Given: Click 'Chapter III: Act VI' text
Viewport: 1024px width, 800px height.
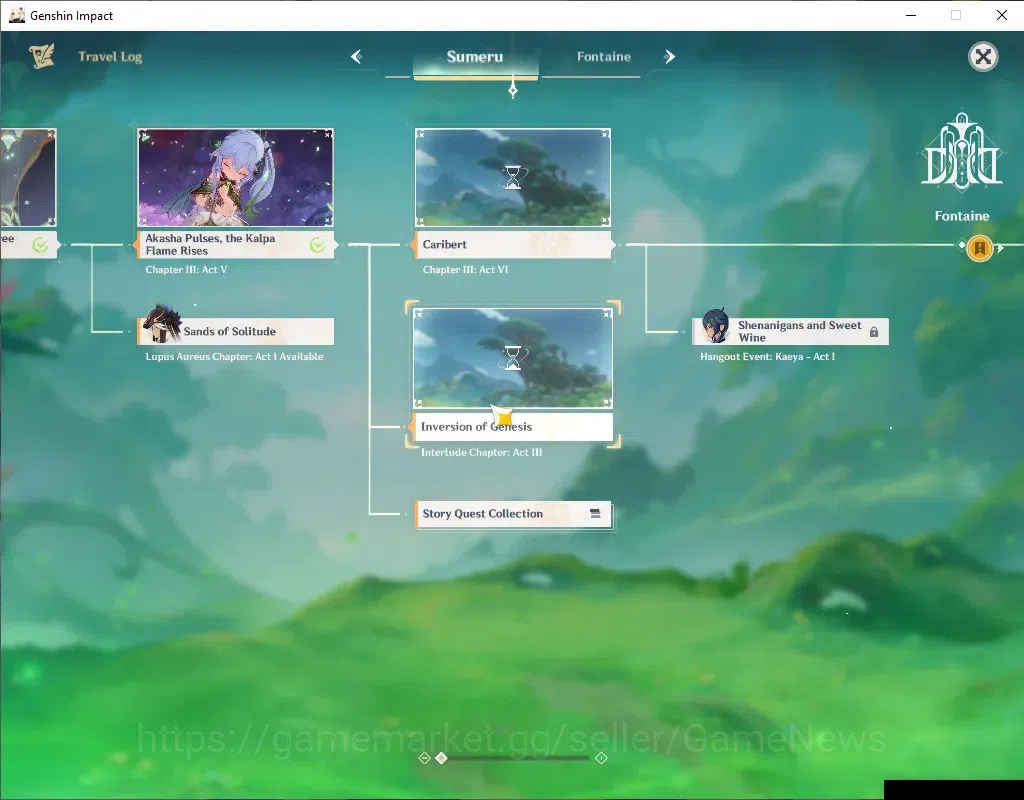Looking at the screenshot, I should tap(465, 270).
